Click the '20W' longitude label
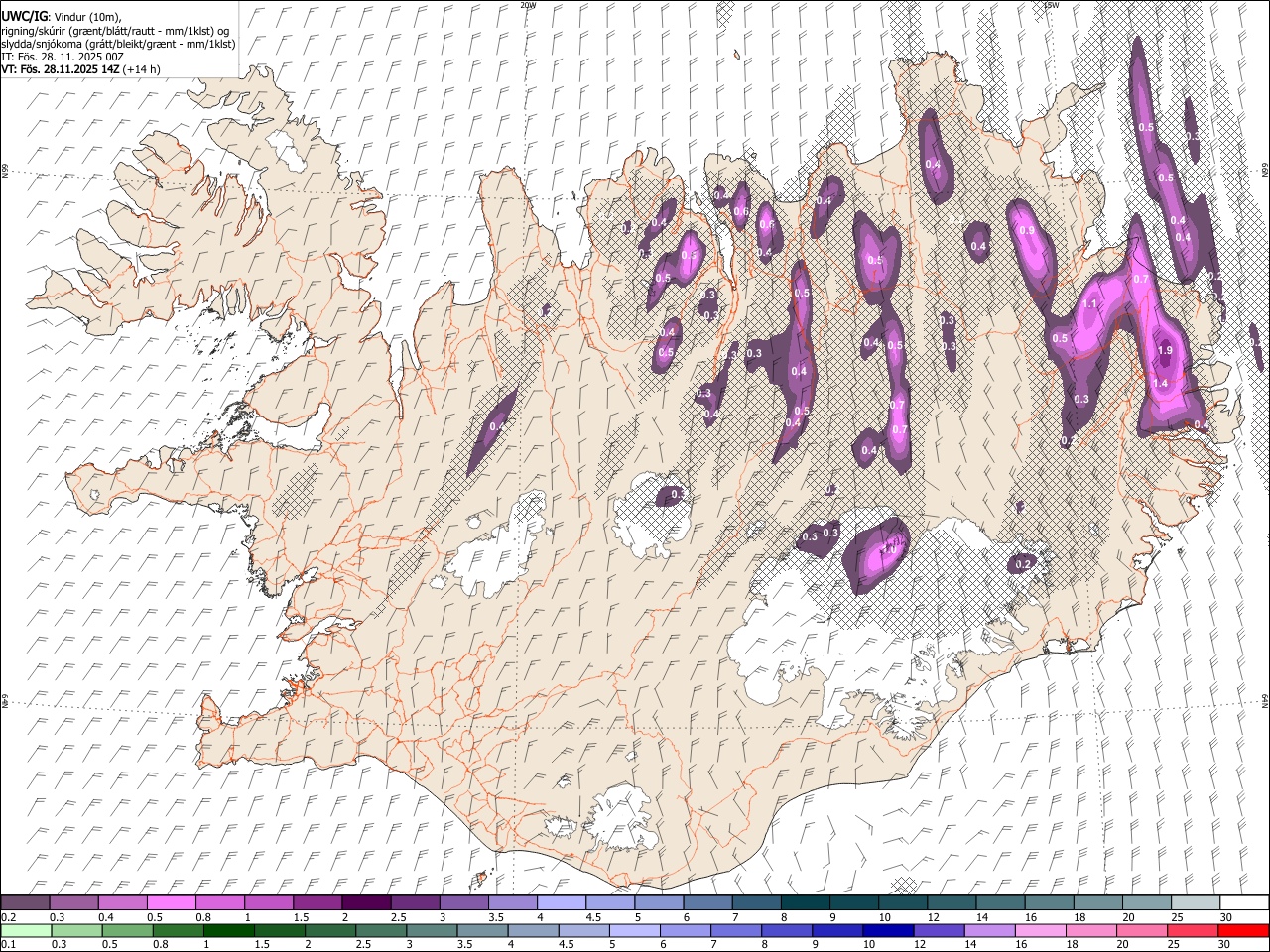Viewport: 1270px width, 952px height. tap(528, 5)
